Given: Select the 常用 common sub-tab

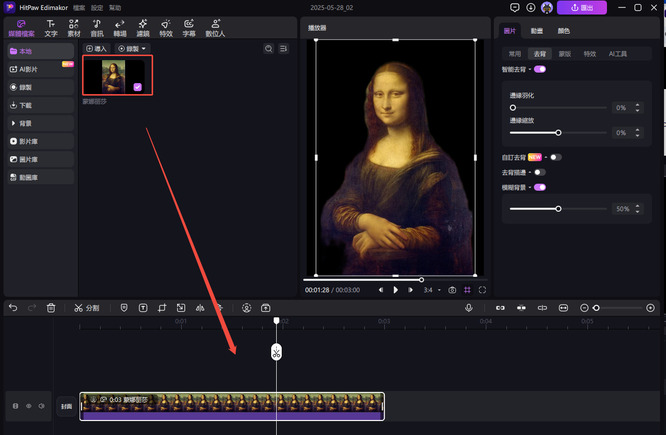Looking at the screenshot, I should tap(515, 54).
